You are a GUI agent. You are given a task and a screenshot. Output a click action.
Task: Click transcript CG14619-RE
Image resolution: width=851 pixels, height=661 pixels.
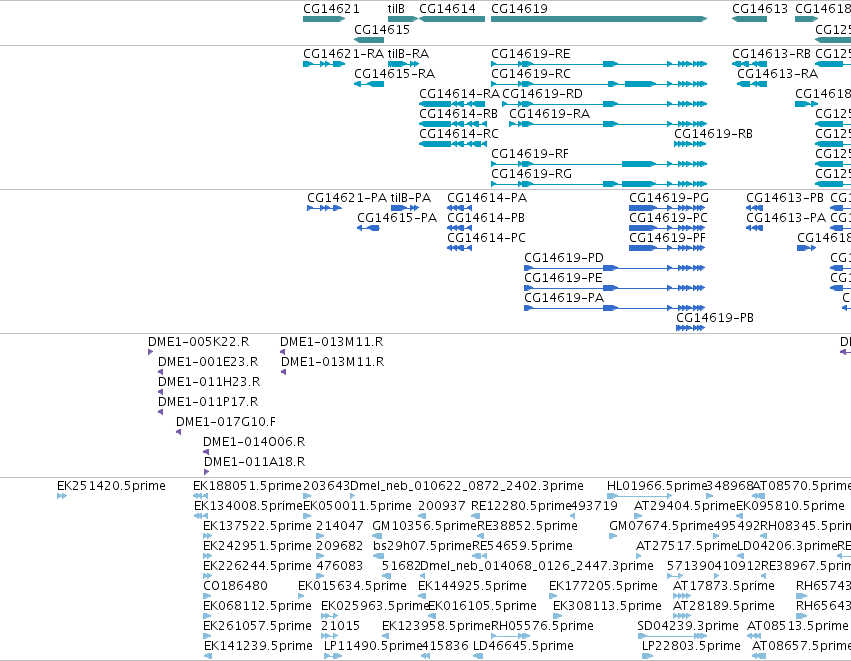coord(599,64)
